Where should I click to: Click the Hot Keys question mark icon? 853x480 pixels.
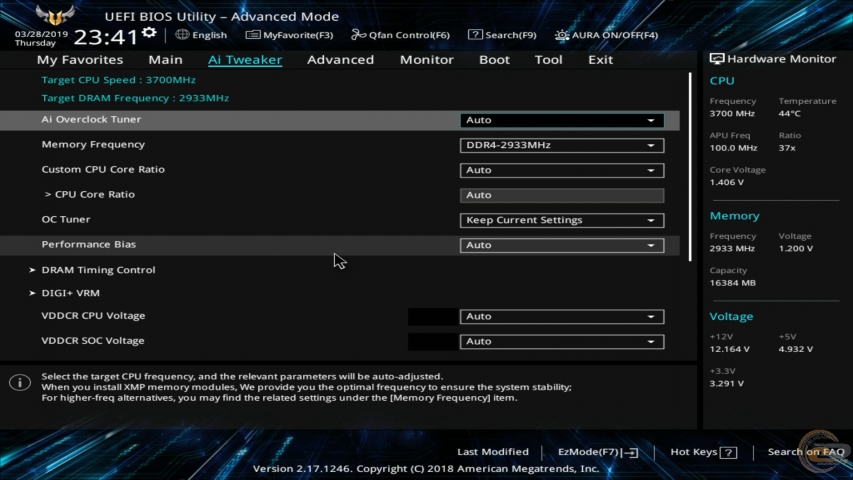coord(728,452)
